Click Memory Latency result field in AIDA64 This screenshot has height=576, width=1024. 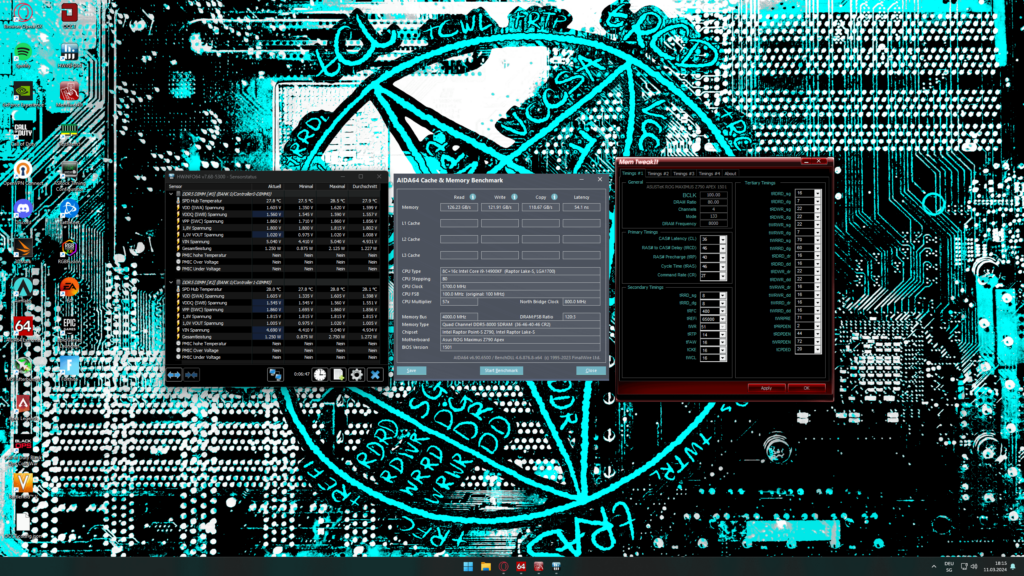[x=581, y=207]
